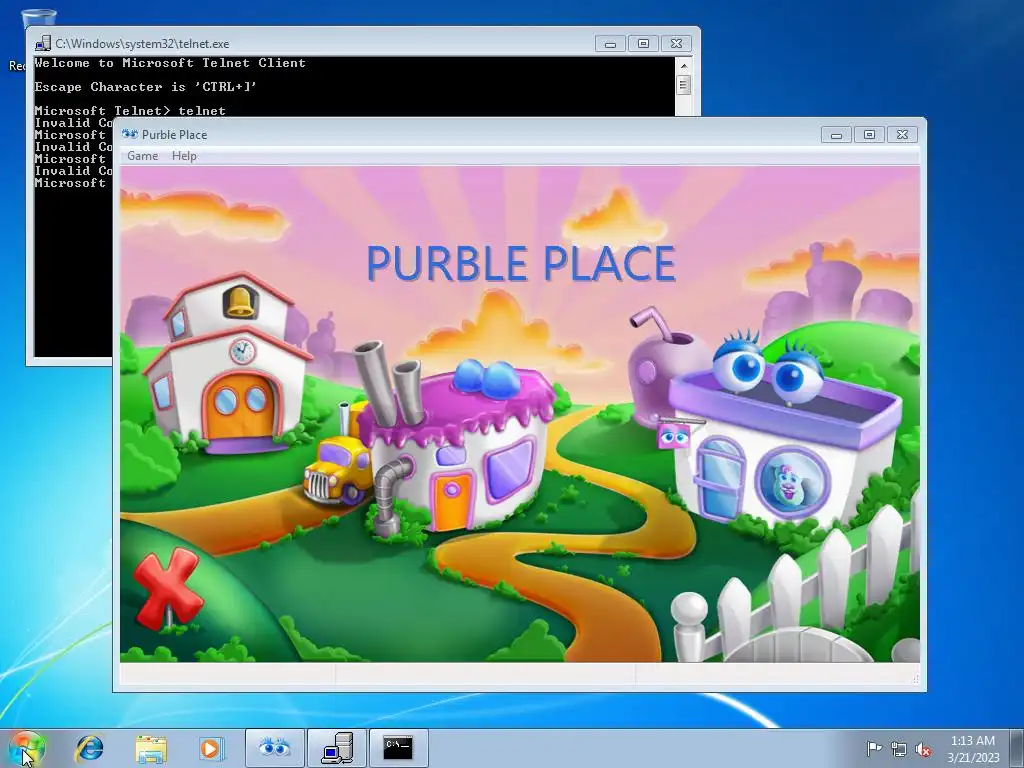Click the telnet scrollbar up arrow
The height and width of the screenshot is (768, 1024).
coord(684,65)
